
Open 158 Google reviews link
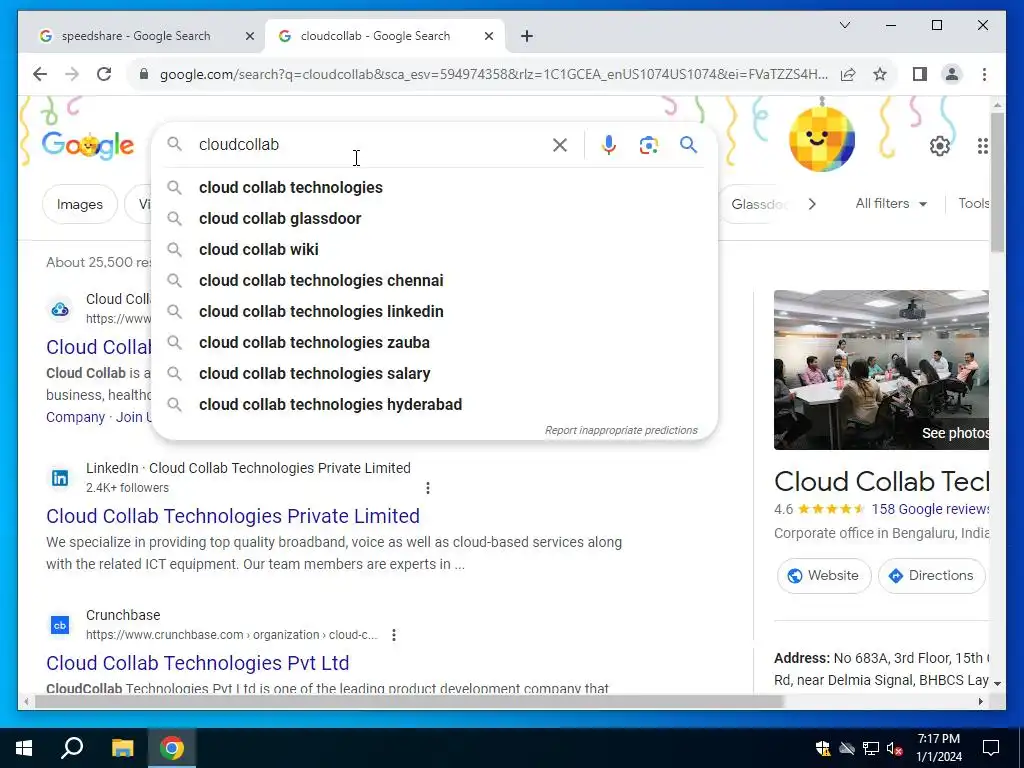click(x=930, y=509)
